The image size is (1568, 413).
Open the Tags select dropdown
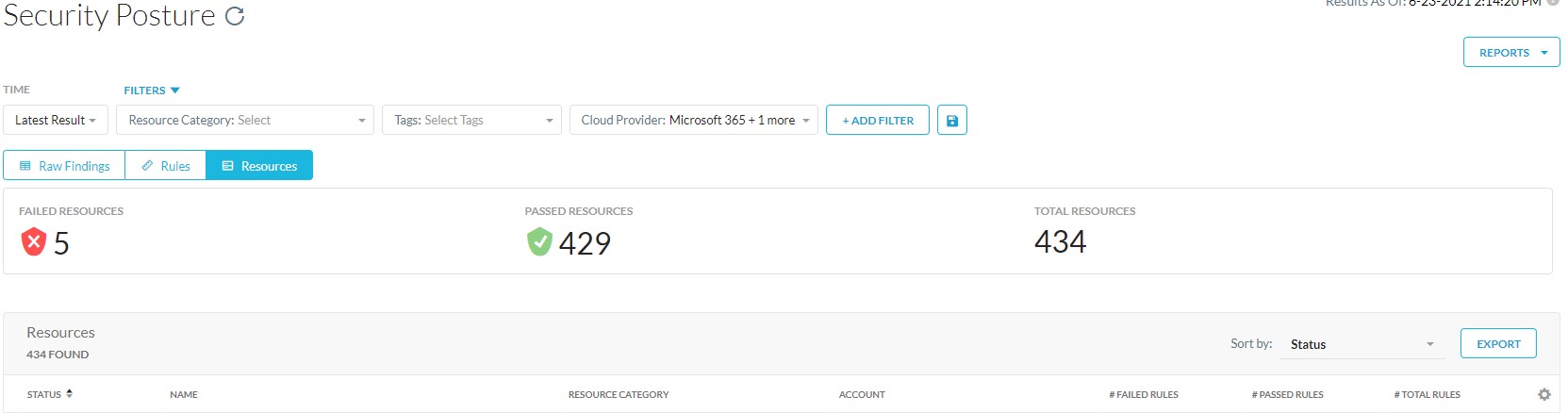point(471,120)
